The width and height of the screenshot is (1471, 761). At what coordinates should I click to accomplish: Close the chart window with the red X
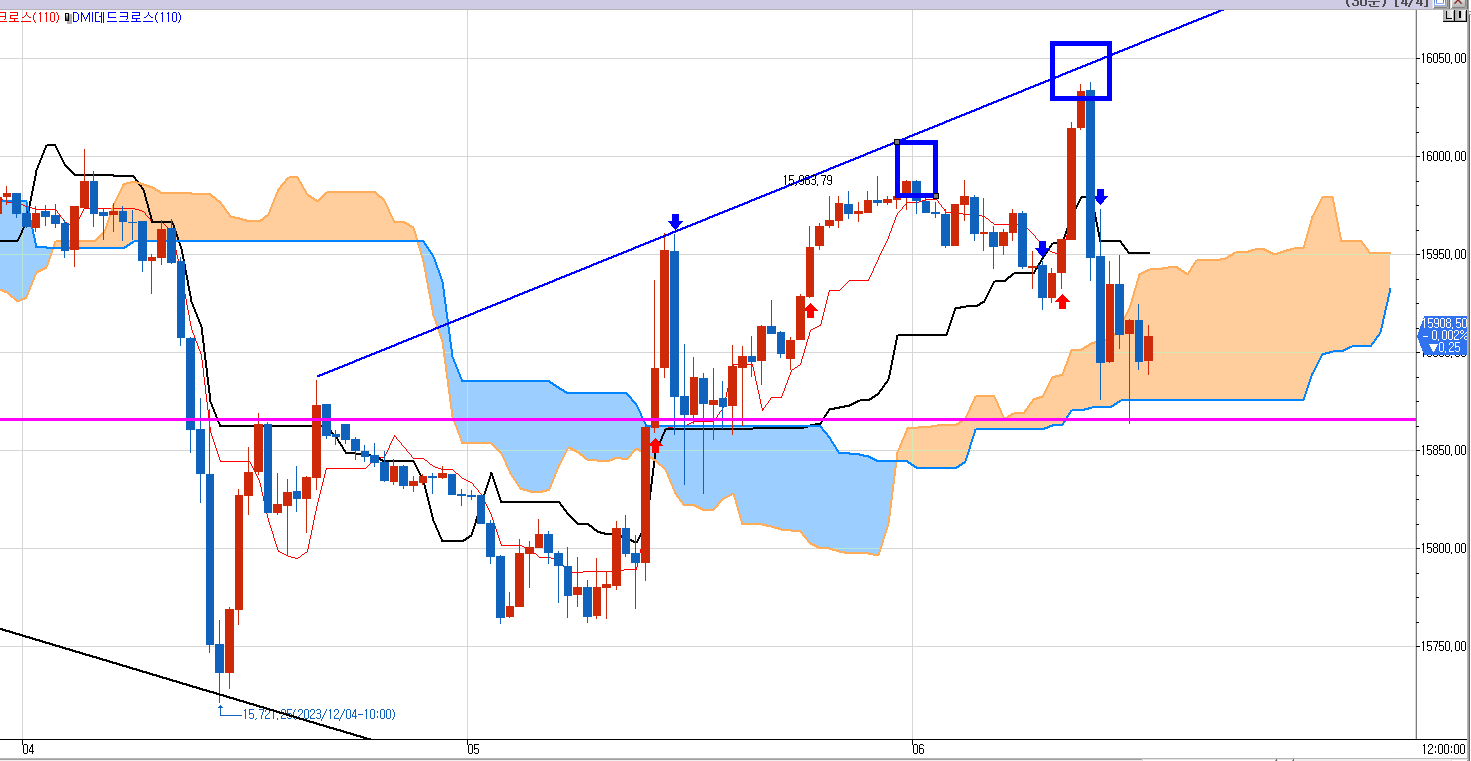pos(1459,3)
